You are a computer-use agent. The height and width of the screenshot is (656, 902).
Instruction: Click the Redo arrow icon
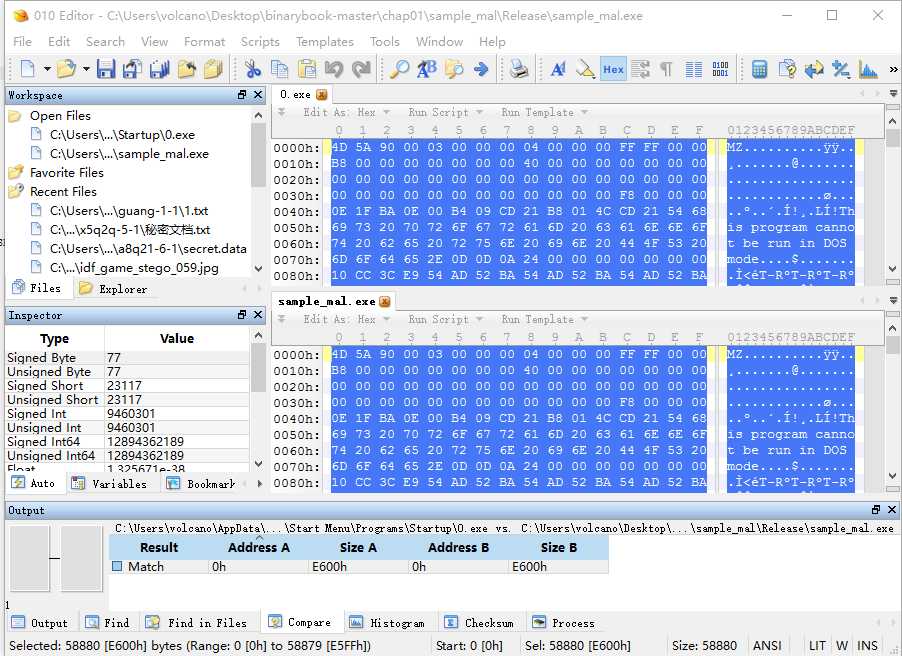tap(361, 70)
